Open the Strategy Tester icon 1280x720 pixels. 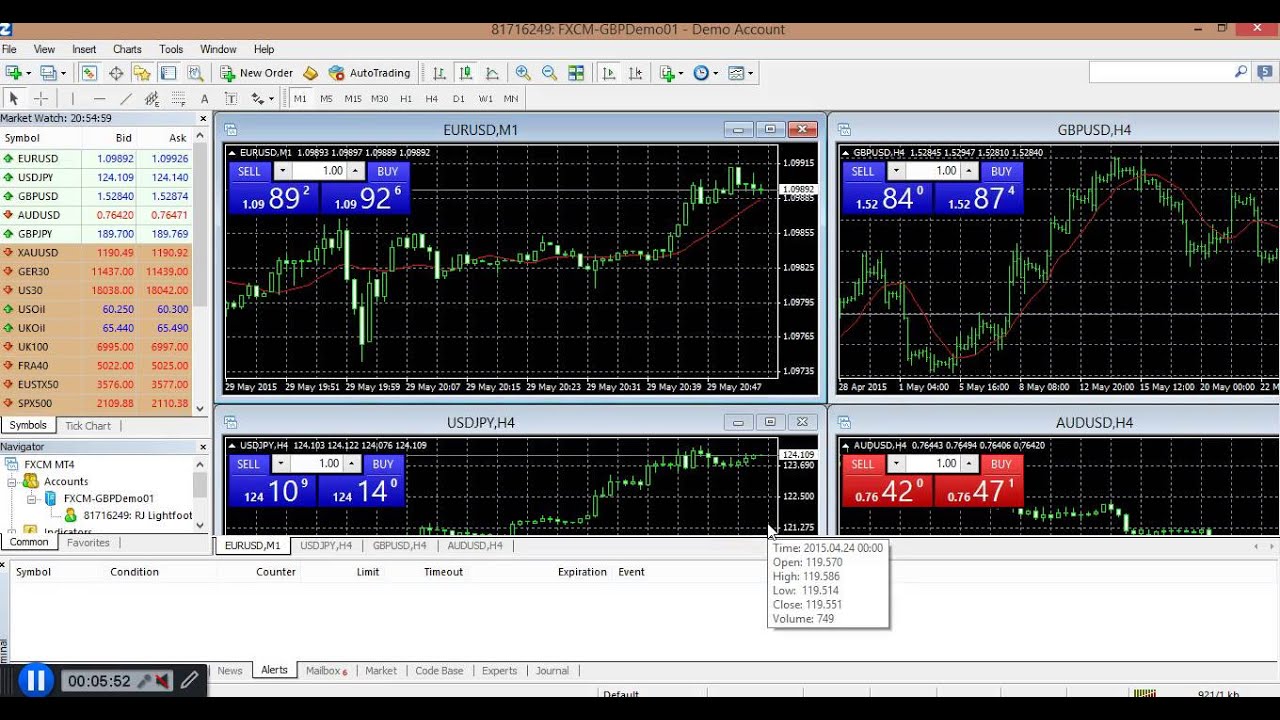pos(195,73)
